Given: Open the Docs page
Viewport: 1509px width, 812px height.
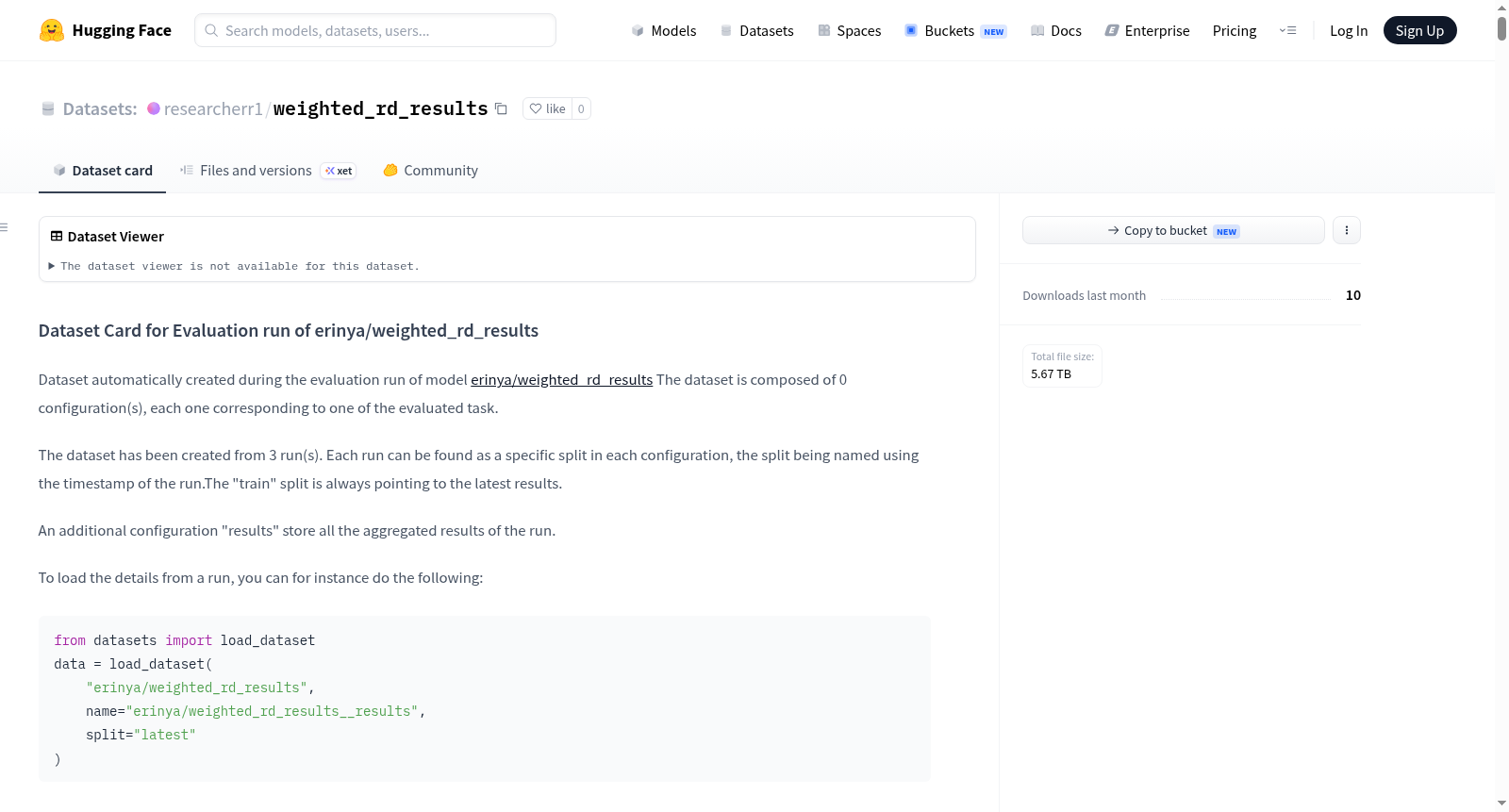Looking at the screenshot, I should pyautogui.click(x=1056, y=30).
